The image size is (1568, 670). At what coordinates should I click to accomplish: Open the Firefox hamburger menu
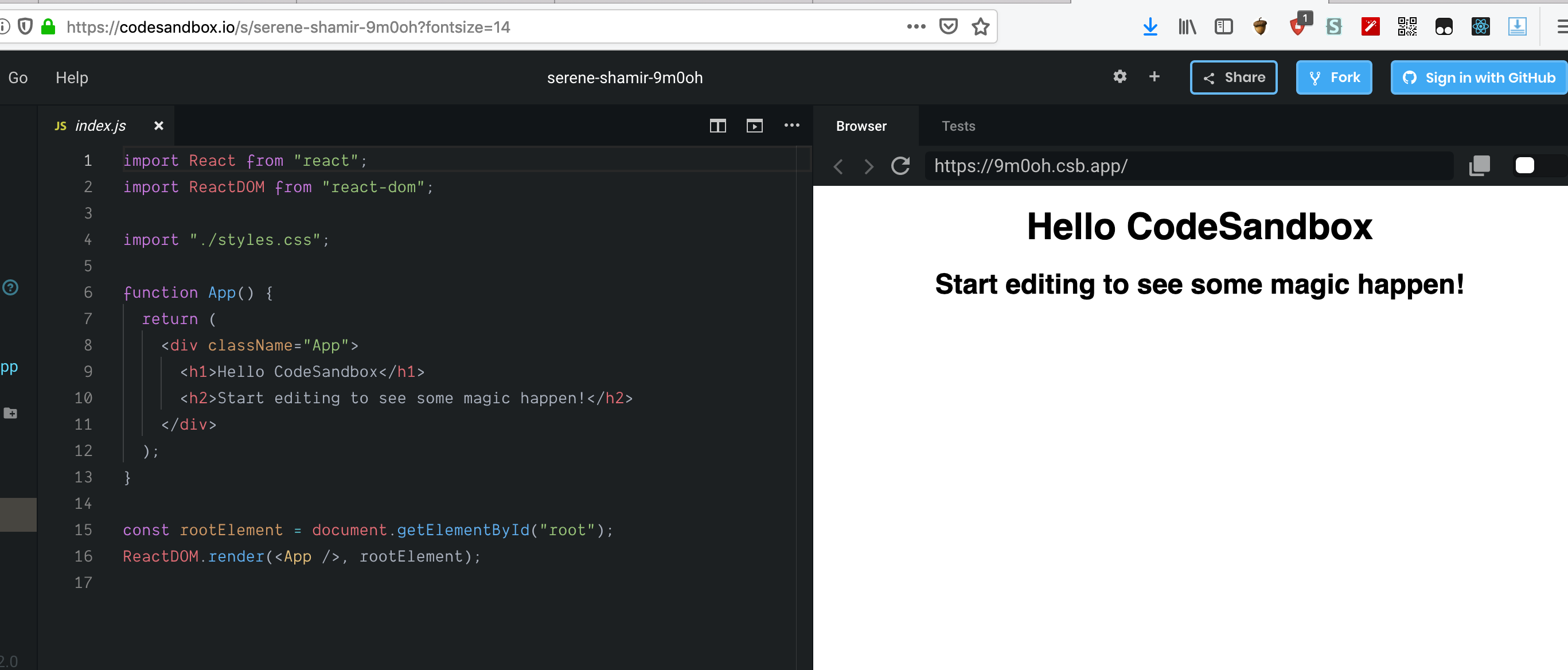1561,27
